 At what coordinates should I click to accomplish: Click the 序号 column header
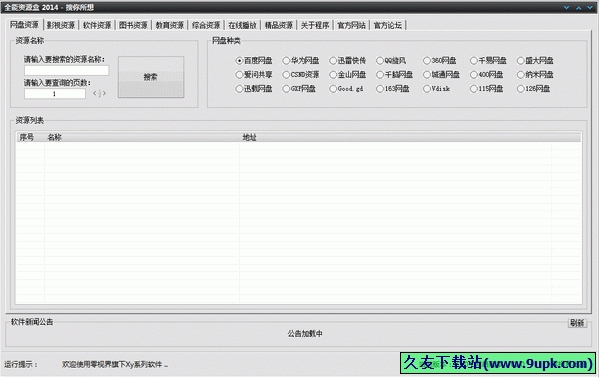coord(30,137)
